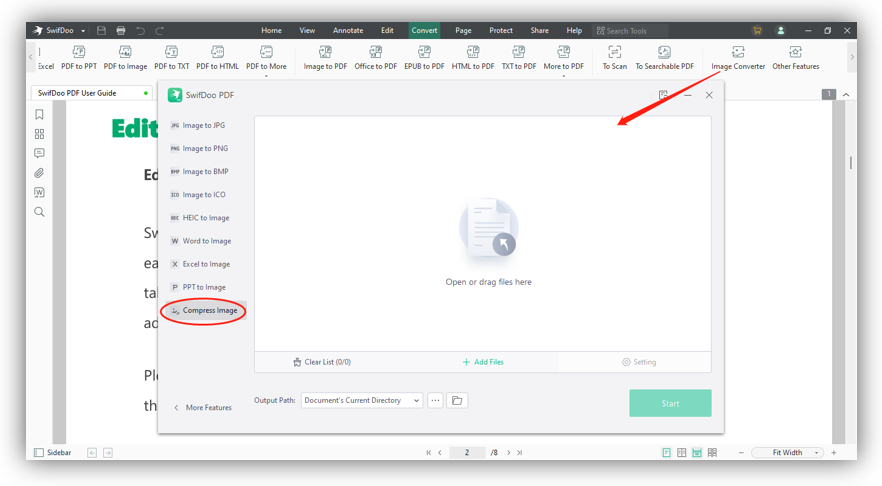
Task: Go to the next page
Action: point(508,452)
